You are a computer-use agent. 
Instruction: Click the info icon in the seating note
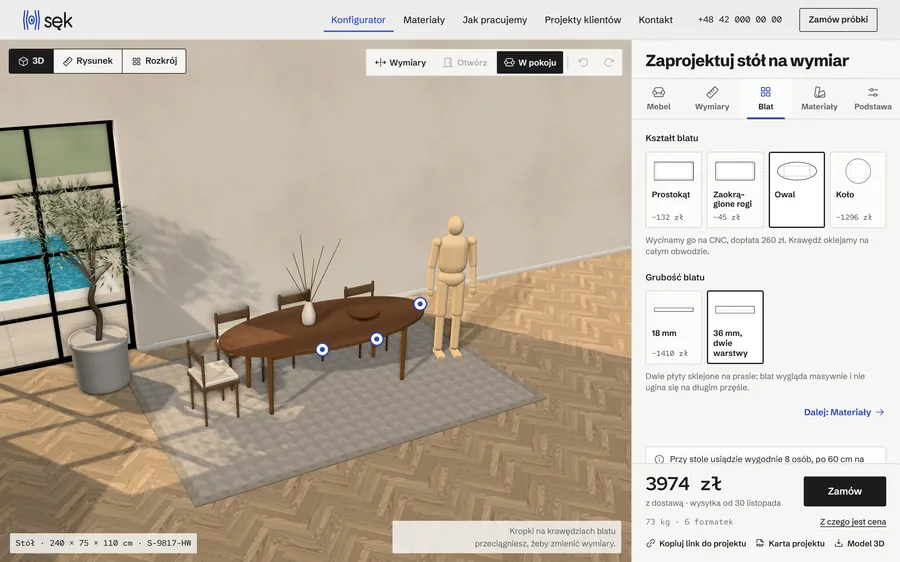pos(659,459)
